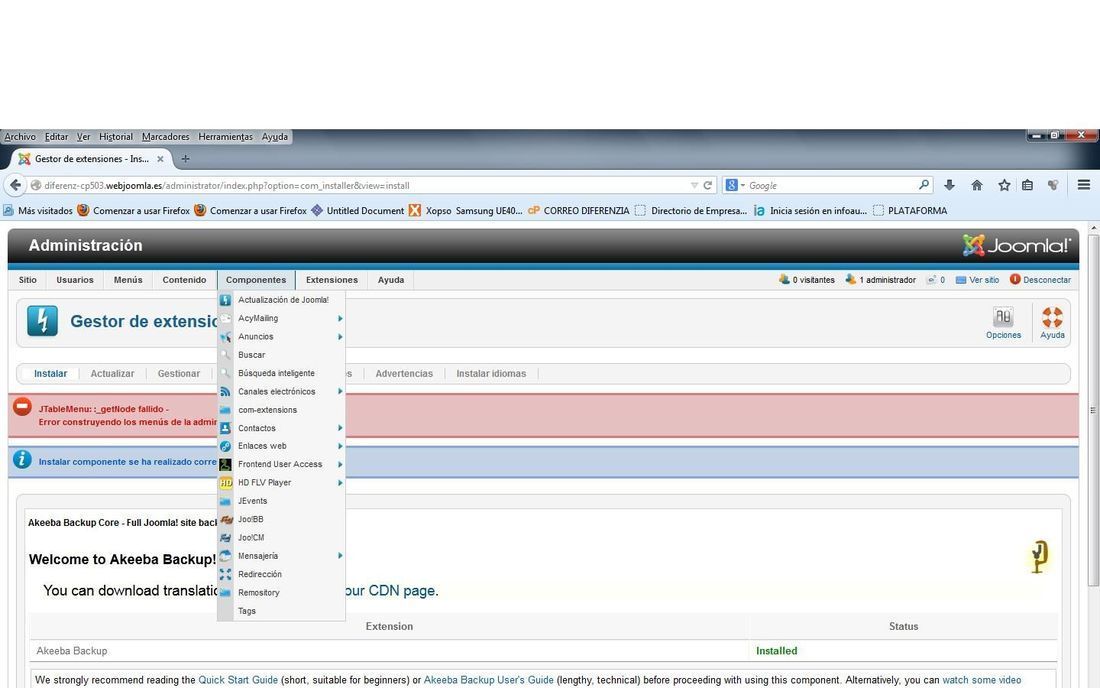This screenshot has width=1100, height=688.
Task: Click the Joomla! logo
Action: point(1017,245)
